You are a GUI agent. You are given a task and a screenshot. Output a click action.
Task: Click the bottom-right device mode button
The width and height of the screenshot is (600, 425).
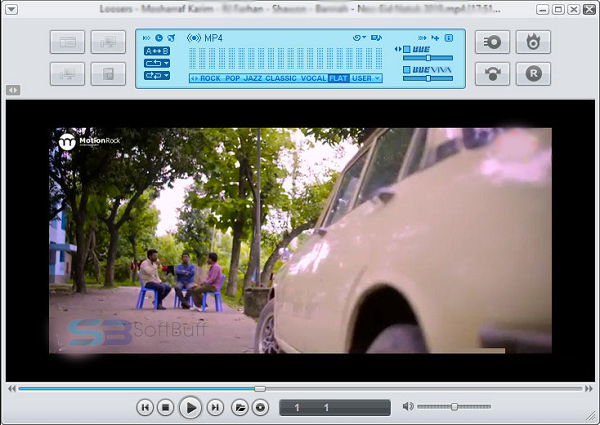coord(108,74)
